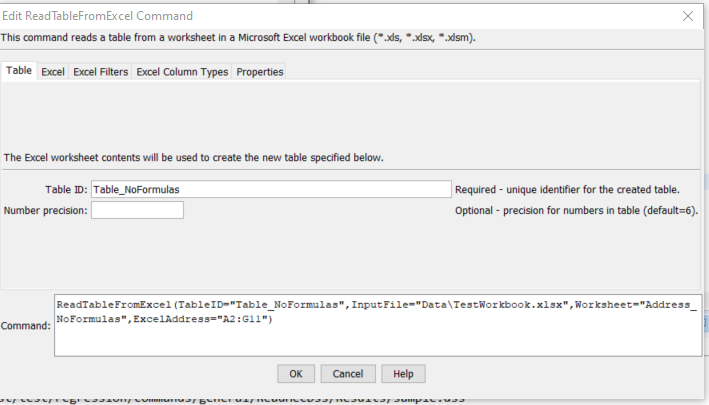Close the Edit ReadTableFromExcel dialog
This screenshot has height=405, width=709.
click(x=687, y=16)
